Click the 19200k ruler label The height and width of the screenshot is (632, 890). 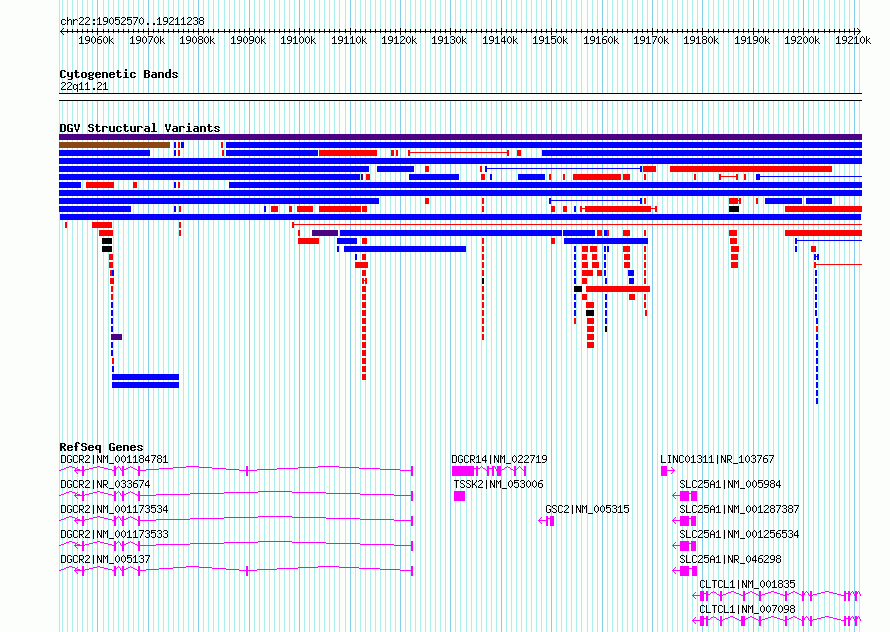coord(802,40)
